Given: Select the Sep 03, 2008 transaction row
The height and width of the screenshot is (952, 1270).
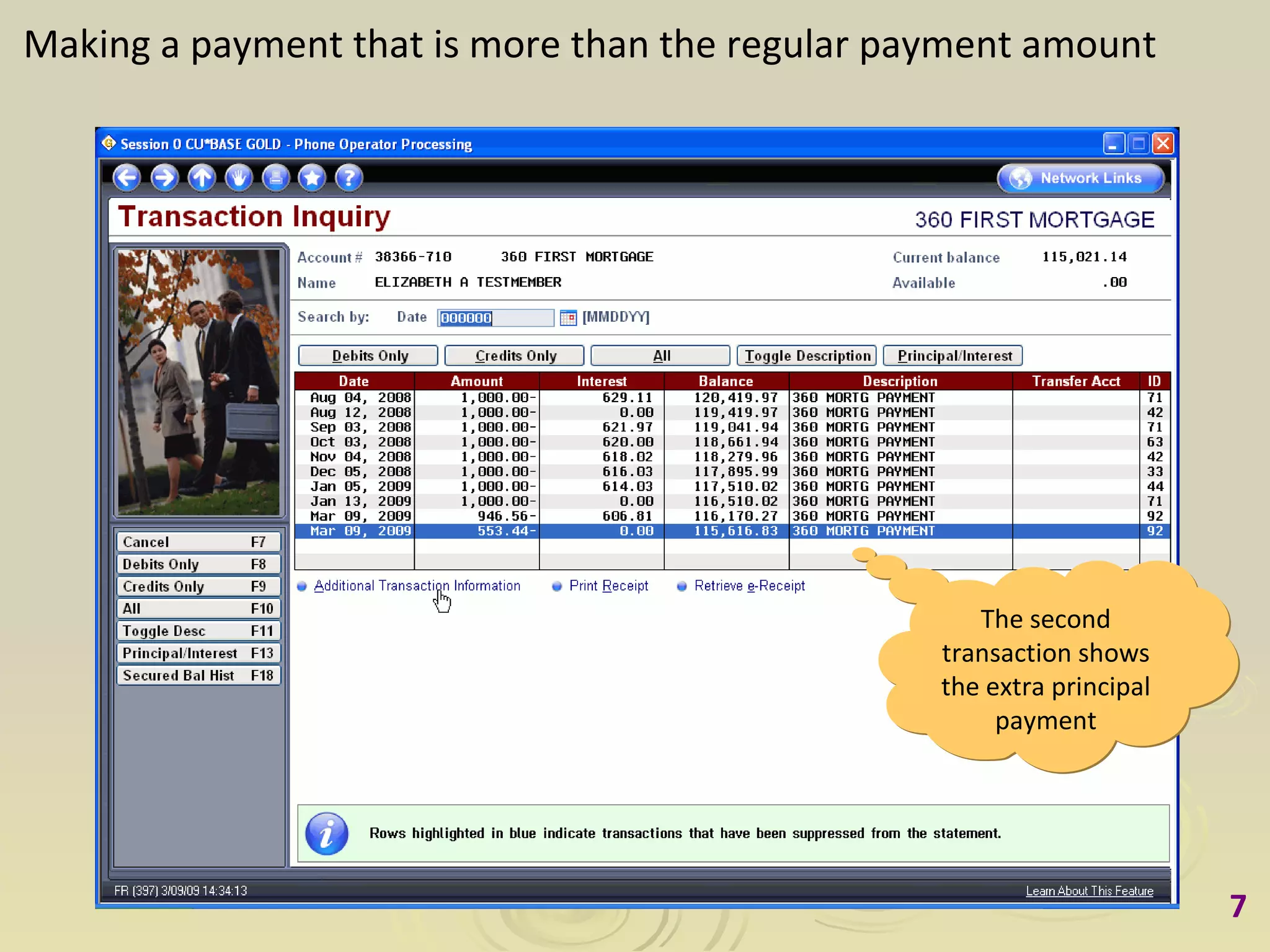Looking at the screenshot, I should pos(732,428).
